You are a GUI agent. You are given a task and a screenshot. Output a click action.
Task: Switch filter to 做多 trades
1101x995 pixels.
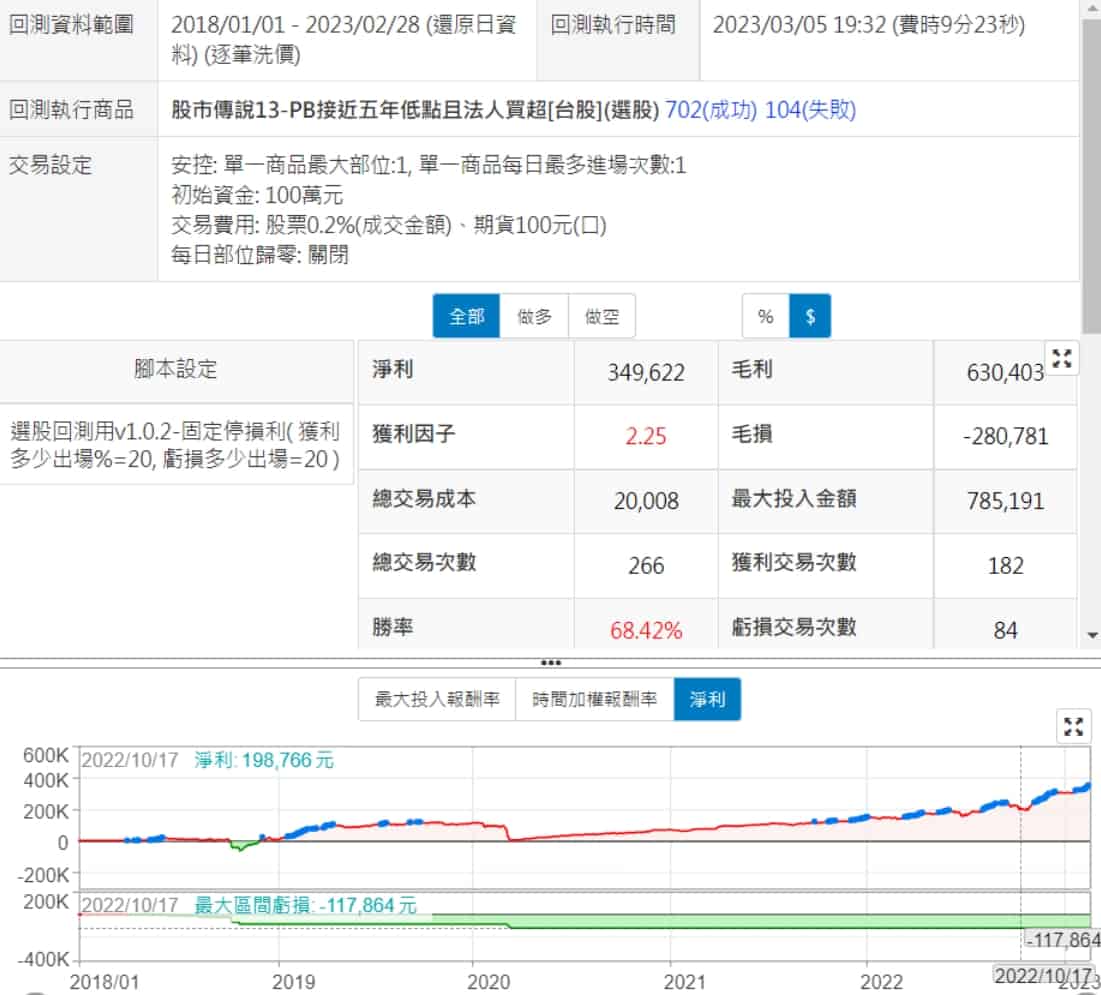point(534,317)
